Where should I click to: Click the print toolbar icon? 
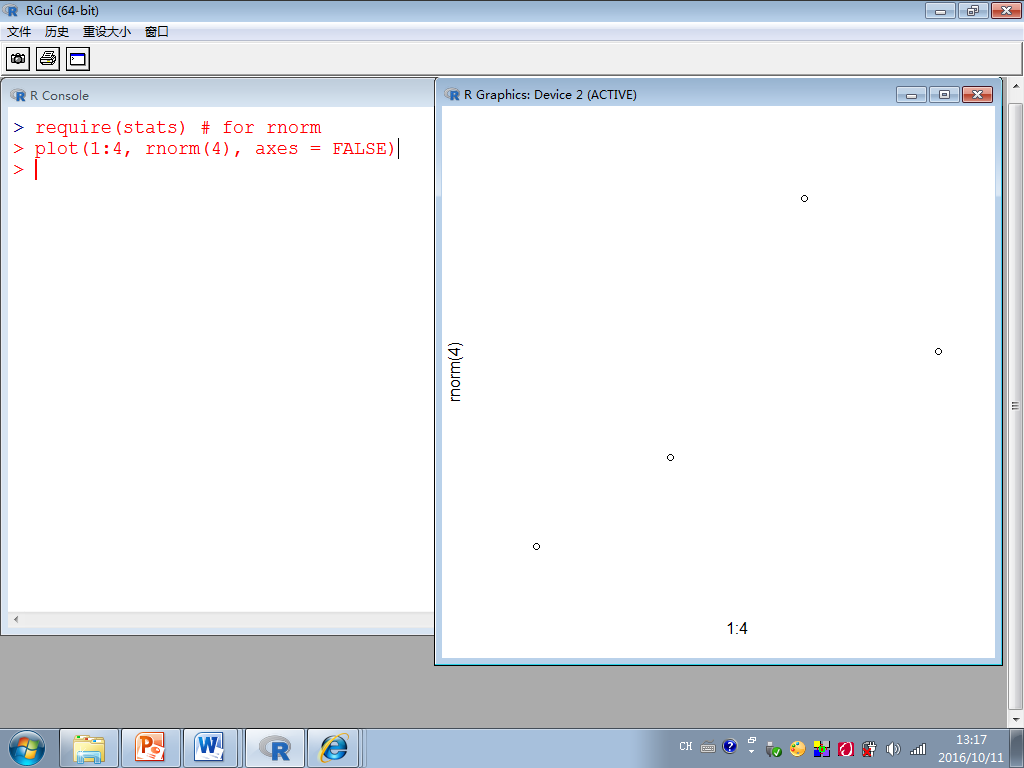[48, 59]
